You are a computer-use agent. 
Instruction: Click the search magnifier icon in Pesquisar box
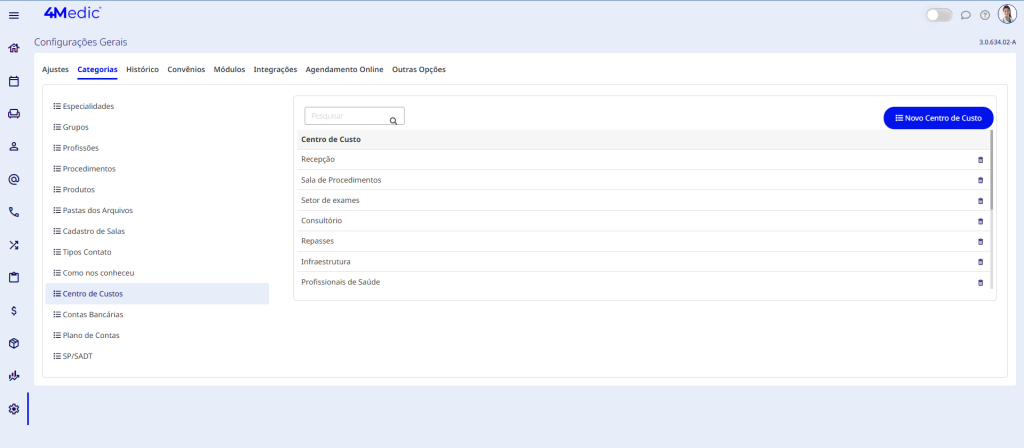coord(394,120)
